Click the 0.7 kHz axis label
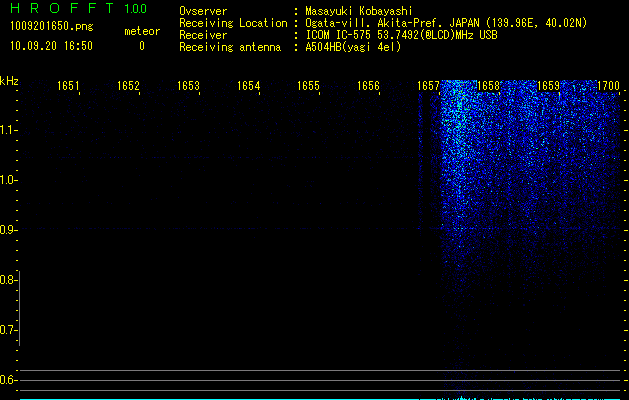Viewport: 629px width, 400px height. point(8,330)
